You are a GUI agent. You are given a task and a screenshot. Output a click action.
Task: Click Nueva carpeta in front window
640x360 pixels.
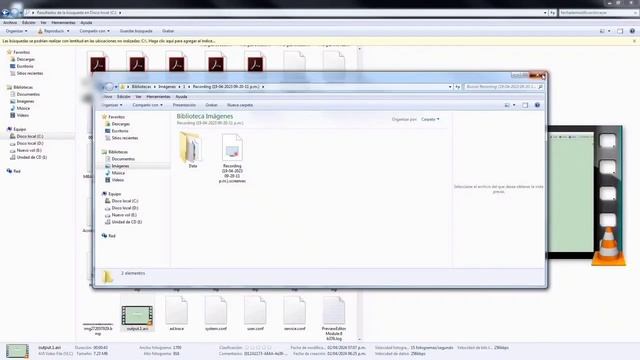pyautogui.click(x=240, y=105)
